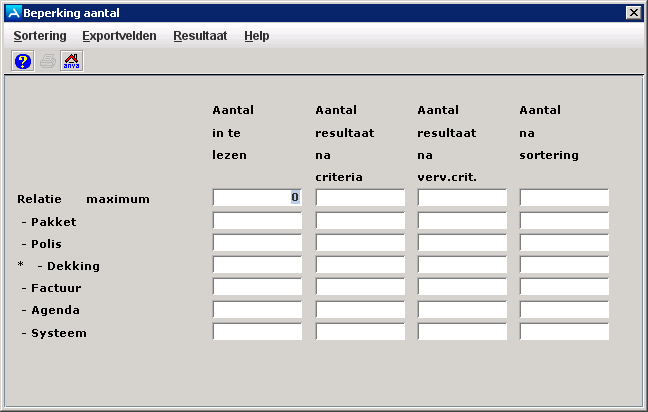Select Agenda field under 'Aantal in te lezen'
648x412 pixels.
pos(257,309)
